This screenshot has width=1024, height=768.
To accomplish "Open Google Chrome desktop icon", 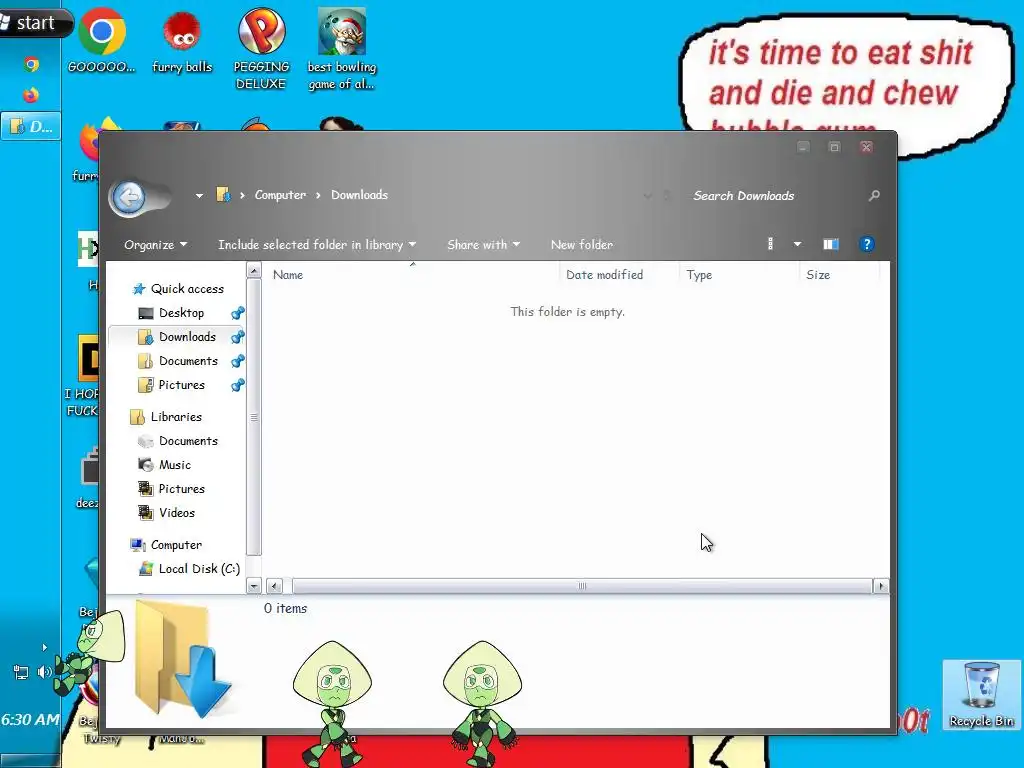I will tap(102, 40).
